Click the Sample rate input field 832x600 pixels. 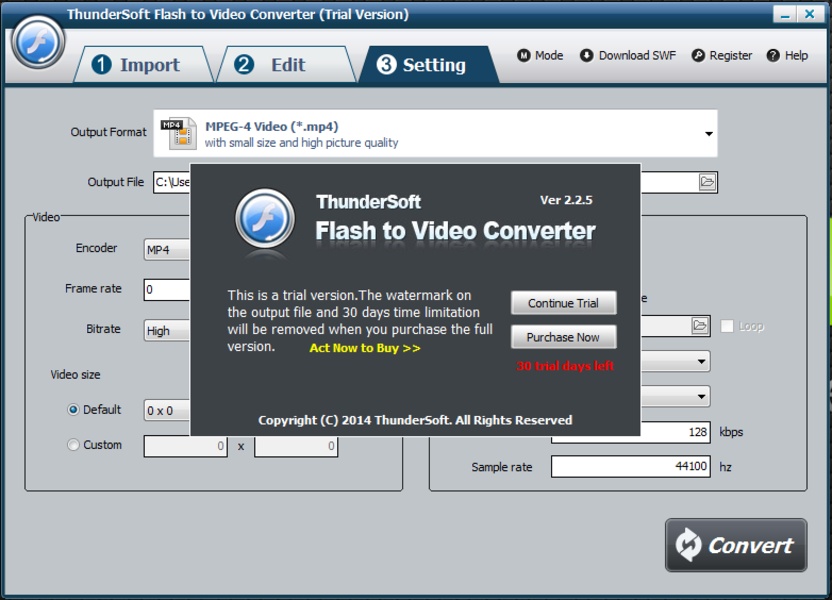click(630, 467)
